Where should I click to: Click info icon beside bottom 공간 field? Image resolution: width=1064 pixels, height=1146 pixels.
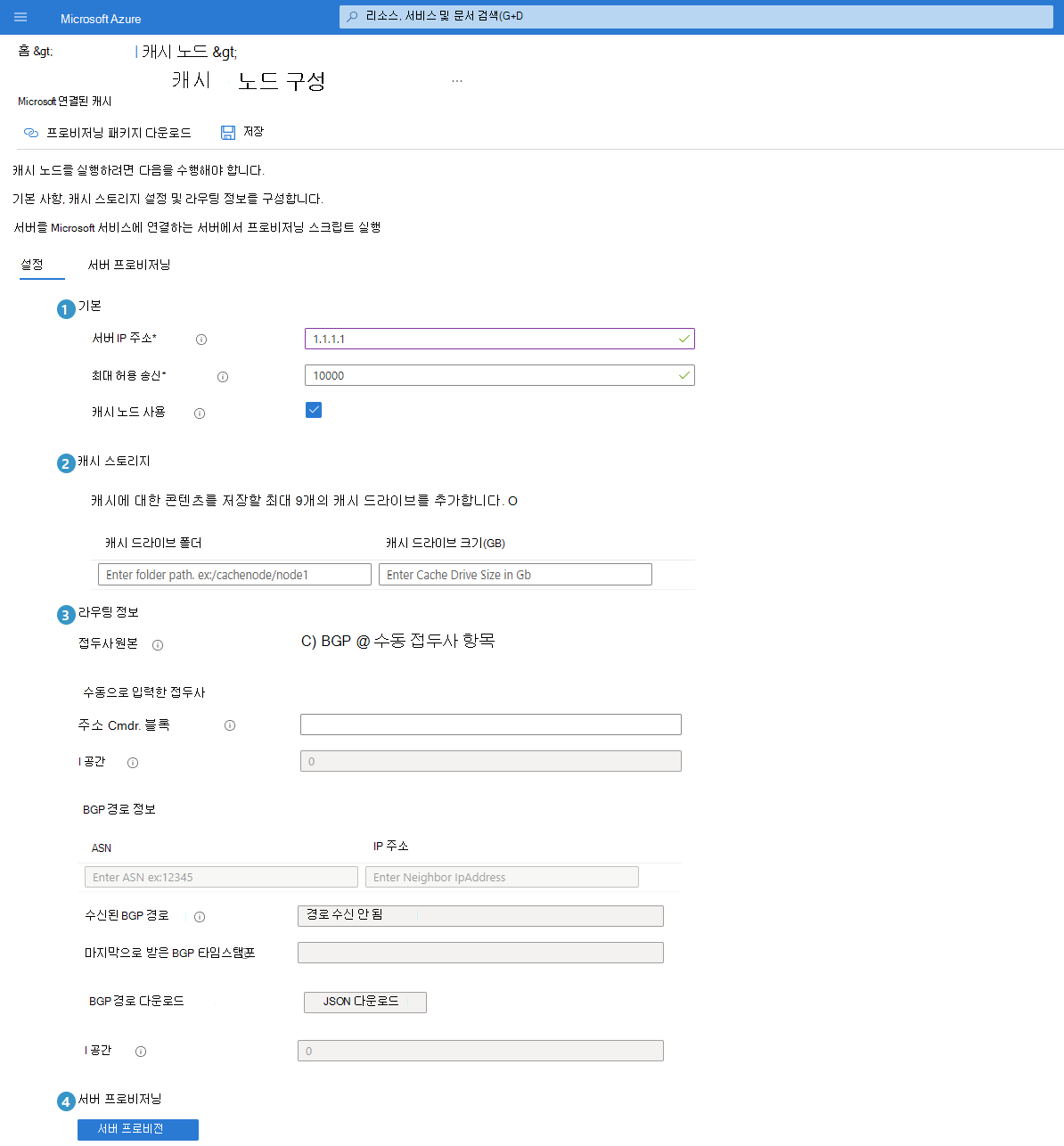[x=141, y=1052]
